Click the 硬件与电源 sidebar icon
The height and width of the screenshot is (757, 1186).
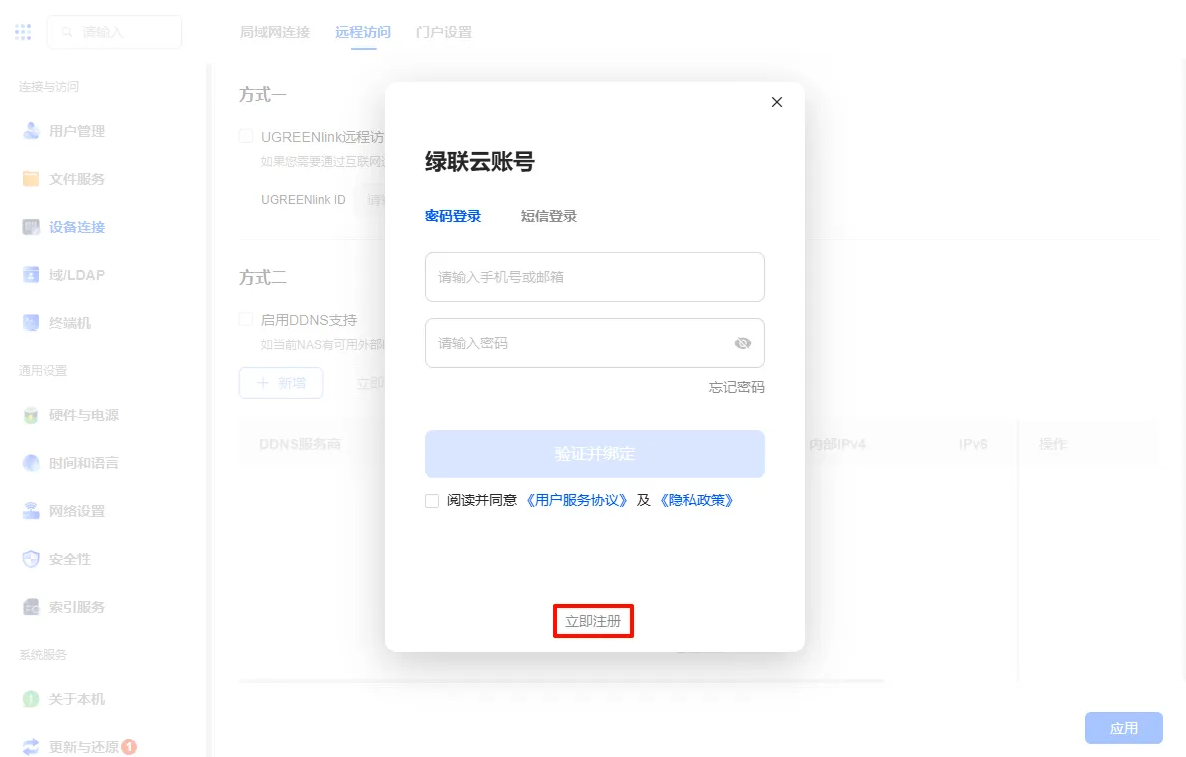click(x=31, y=415)
